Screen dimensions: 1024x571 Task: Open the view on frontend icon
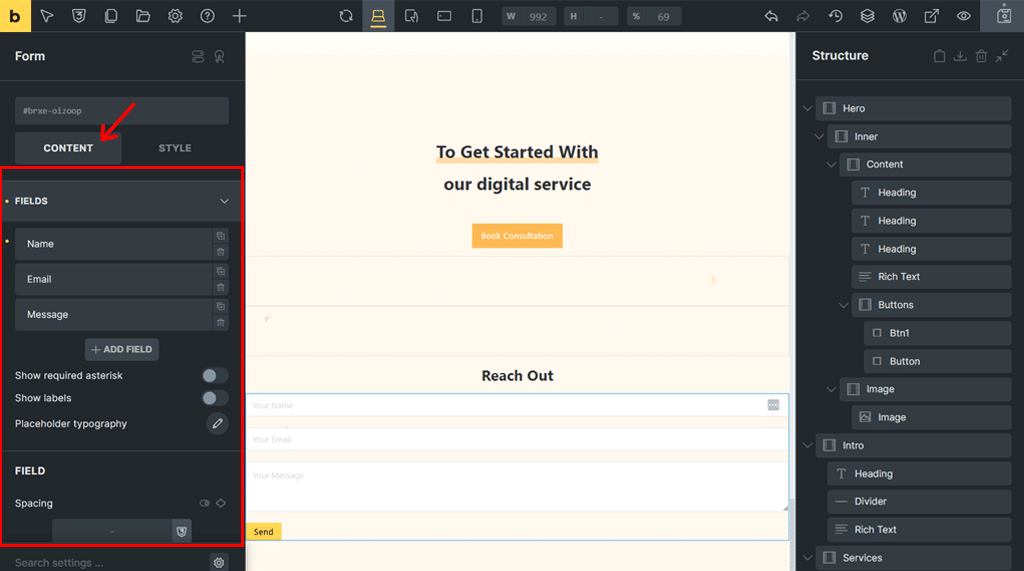coord(932,16)
